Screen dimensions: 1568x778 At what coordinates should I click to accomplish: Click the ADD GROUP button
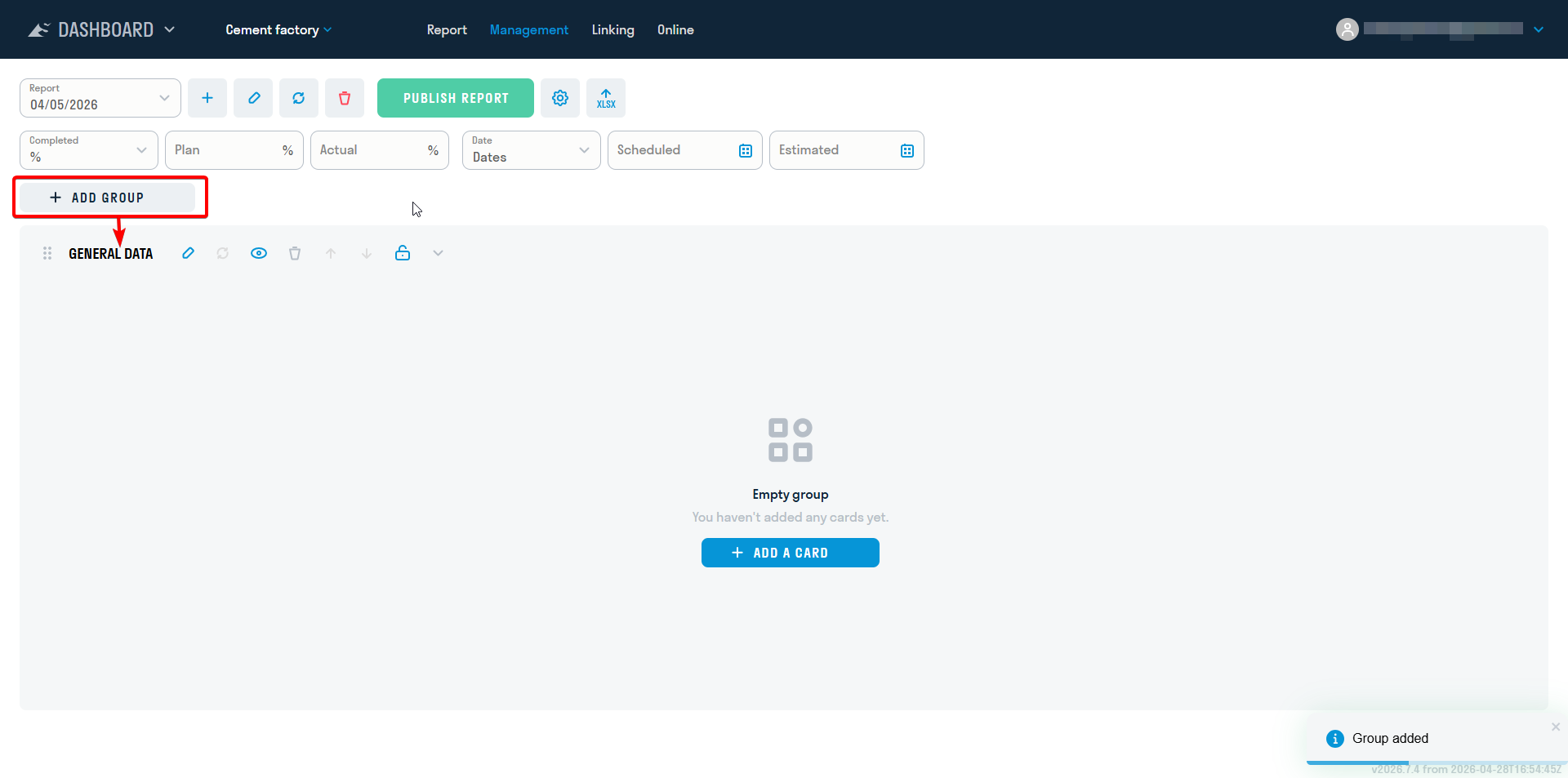click(107, 198)
